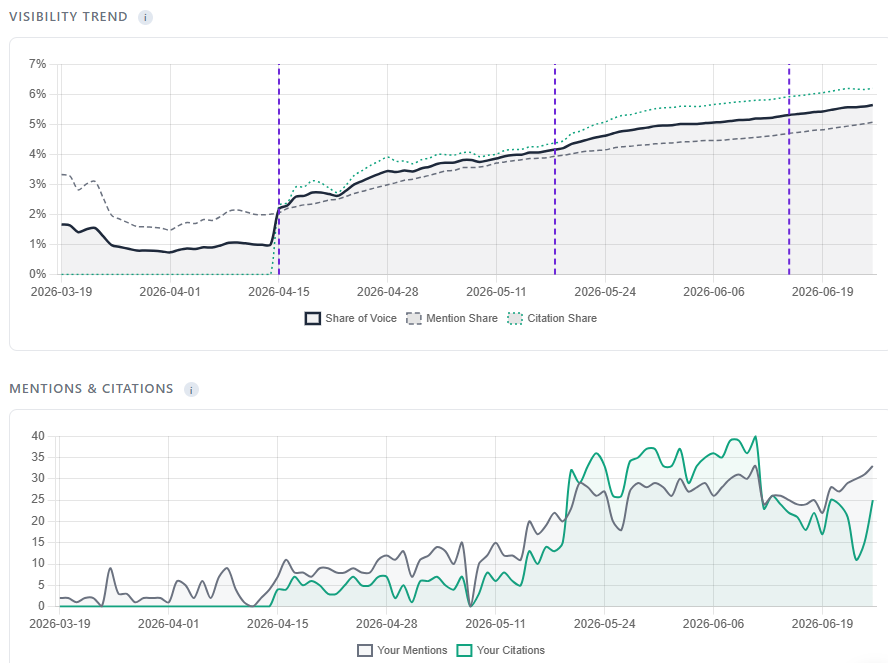Screen dimensions: 888x669
Task: Click the Mentions & Citations heading
Action: click(91, 389)
